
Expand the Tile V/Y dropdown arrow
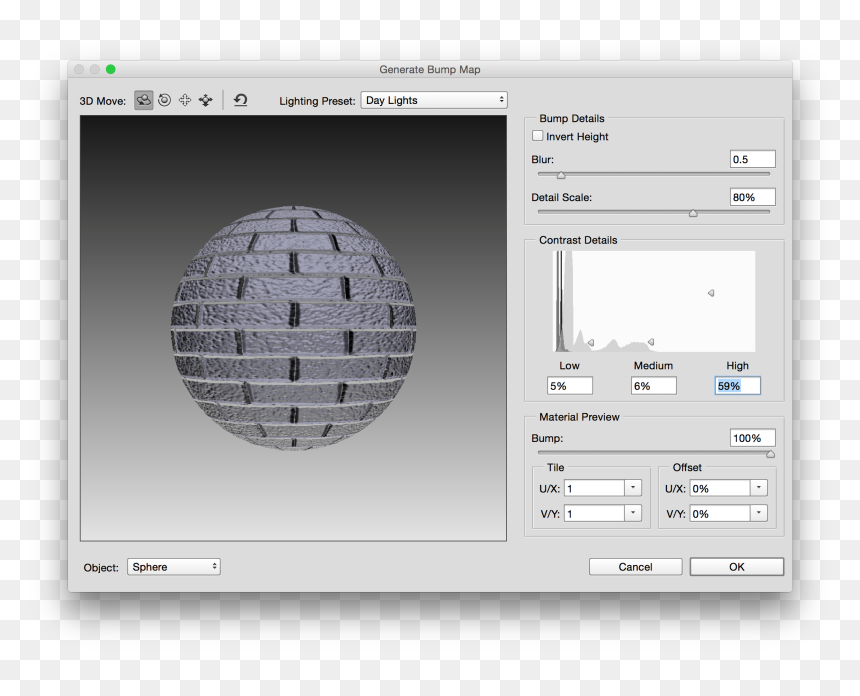click(633, 513)
